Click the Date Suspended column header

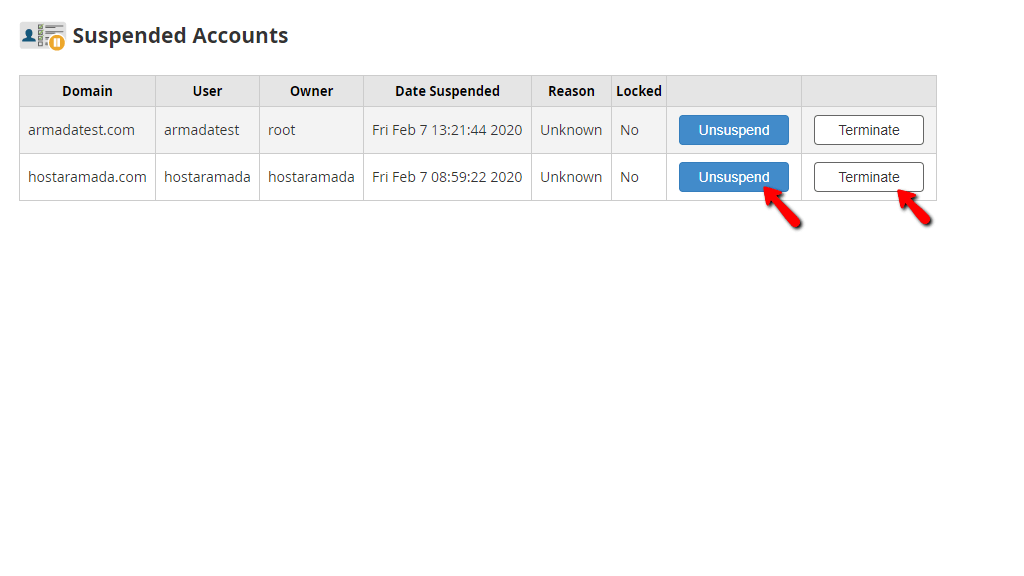(447, 91)
